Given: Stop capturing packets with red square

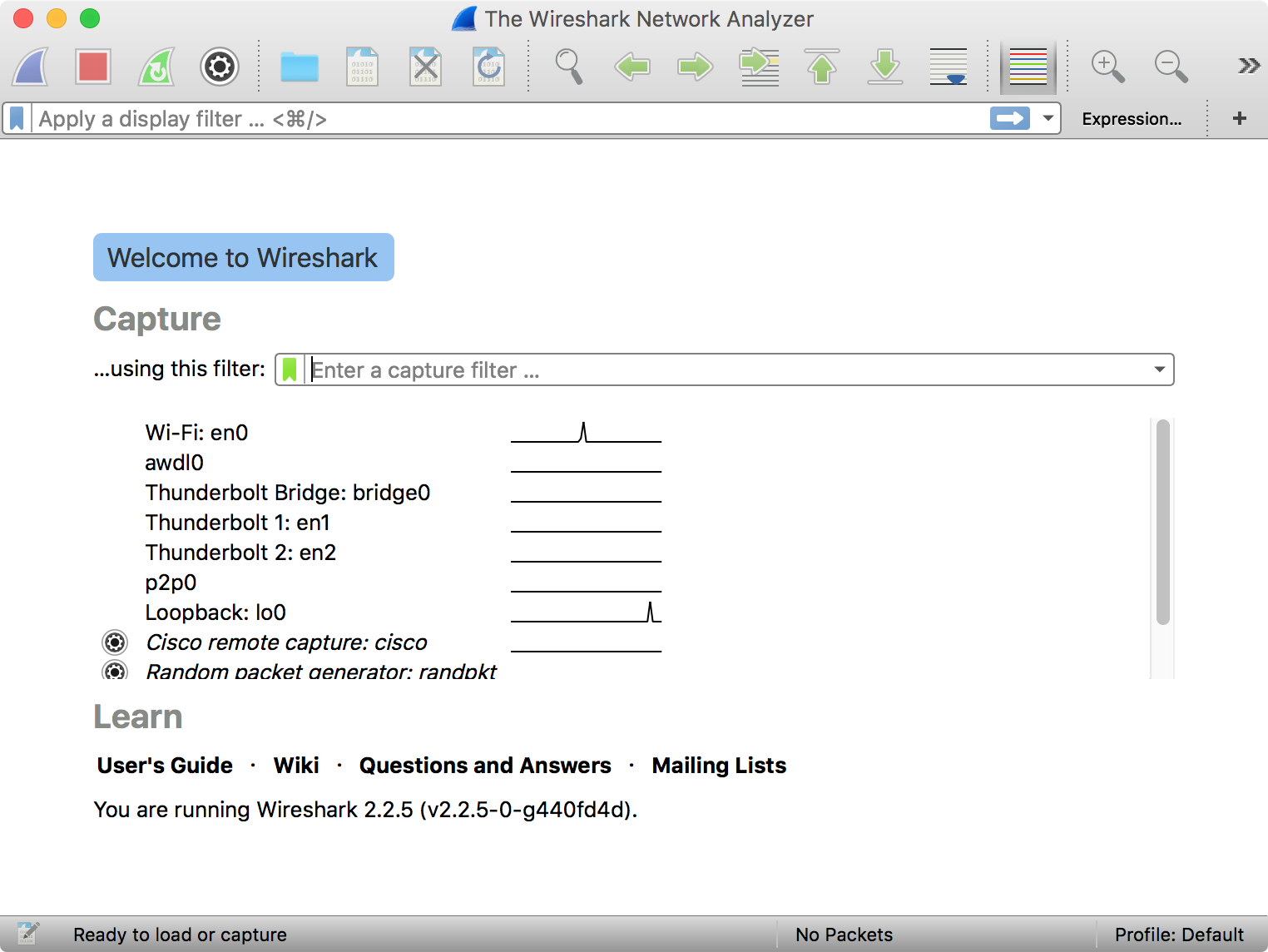Looking at the screenshot, I should (x=93, y=67).
